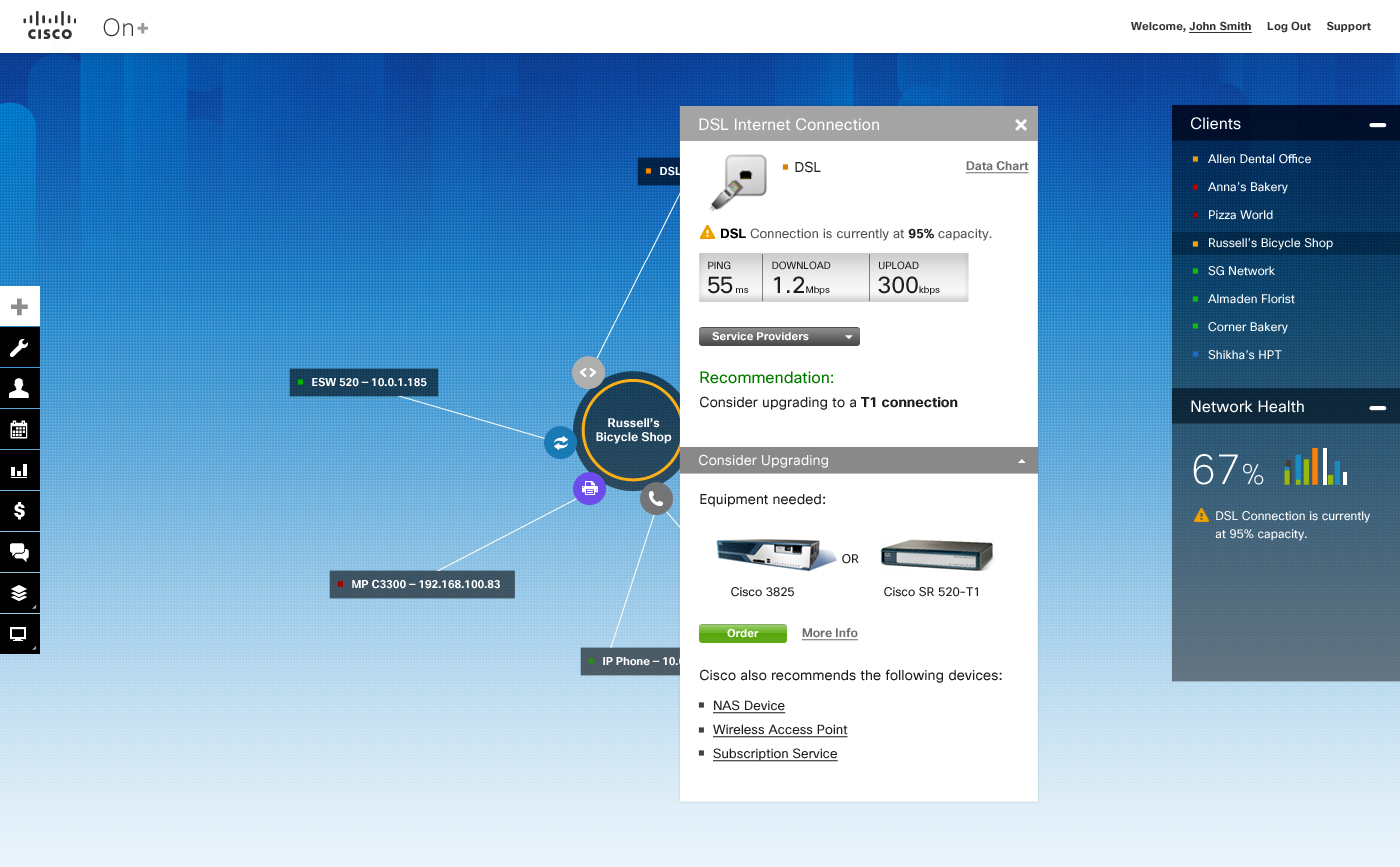The image size is (1400, 867).
Task: Click the ESW 520 – 10.0.1.185 node label
Action: click(x=364, y=382)
